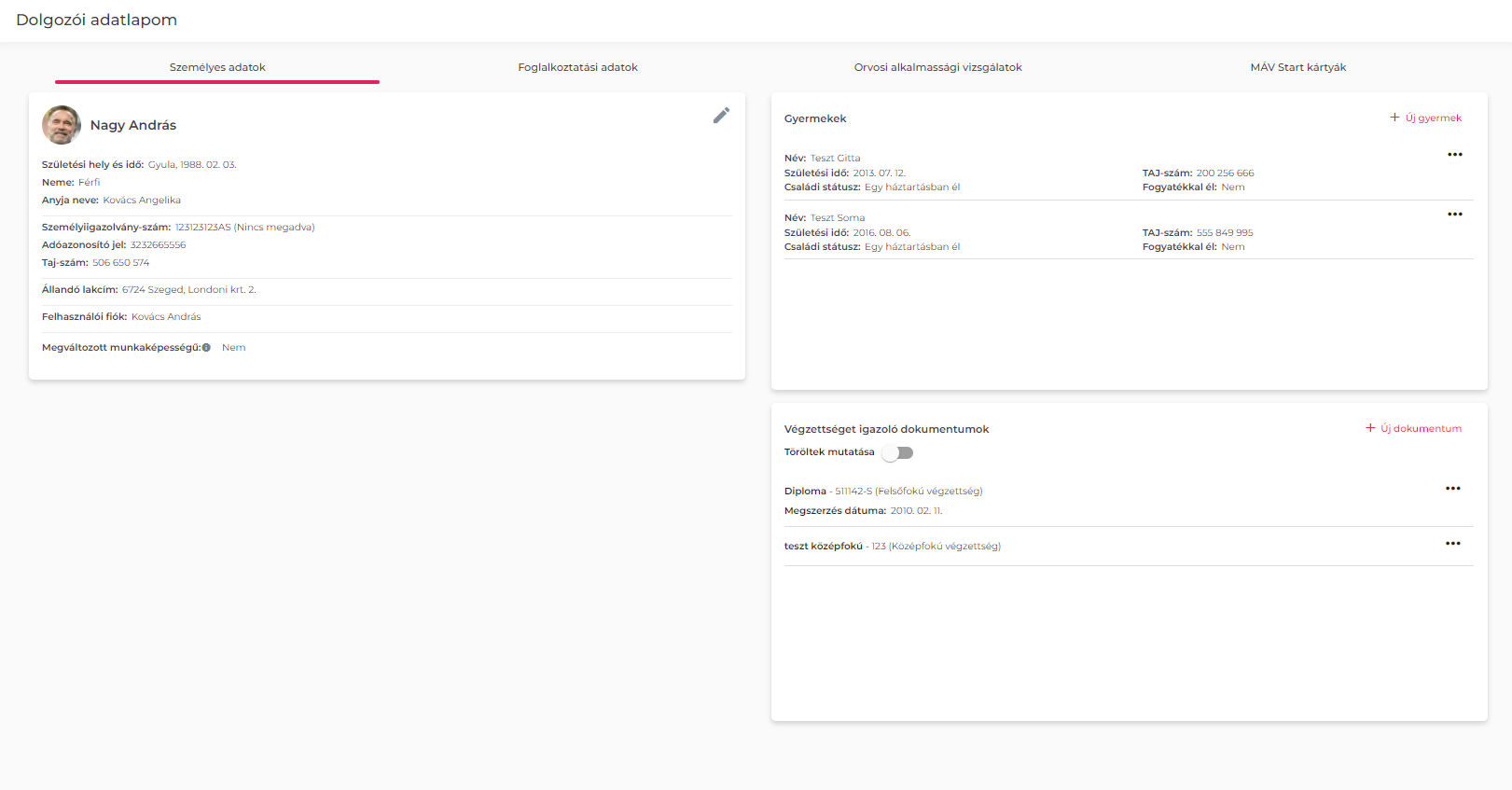Click Új gyermek to add a child

click(1426, 118)
